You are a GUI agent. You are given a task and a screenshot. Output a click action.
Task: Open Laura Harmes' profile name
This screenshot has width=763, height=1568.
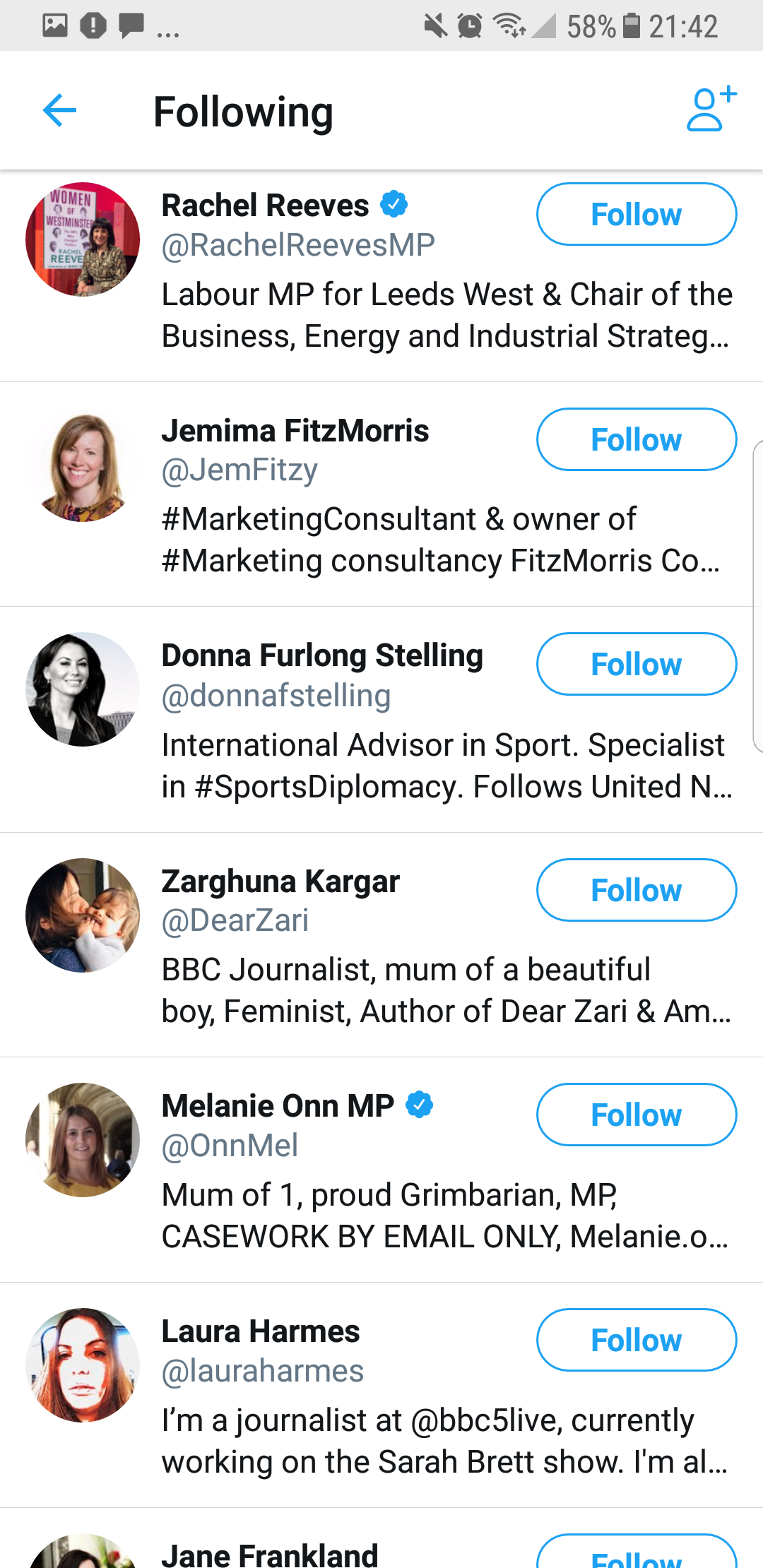(261, 1331)
